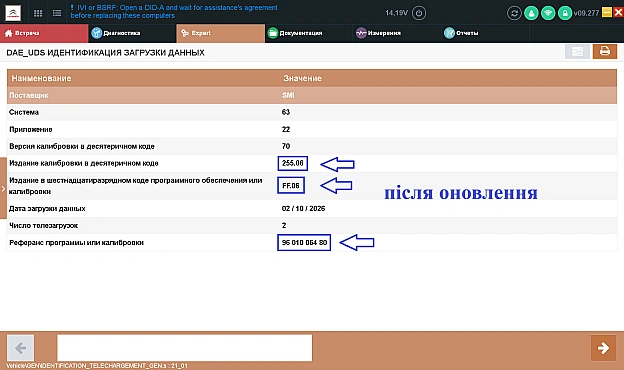Click the power button icon near voltage
The width and height of the screenshot is (624, 370).
coord(419,13)
